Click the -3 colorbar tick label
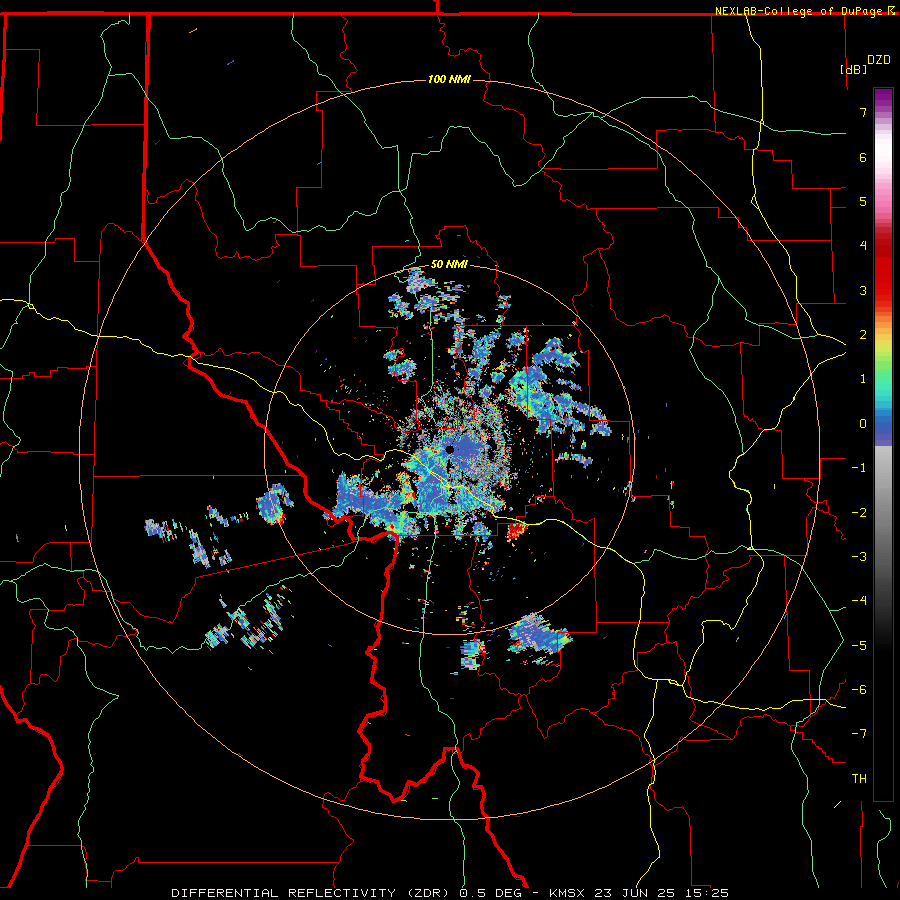Image resolution: width=900 pixels, height=900 pixels. (859, 556)
